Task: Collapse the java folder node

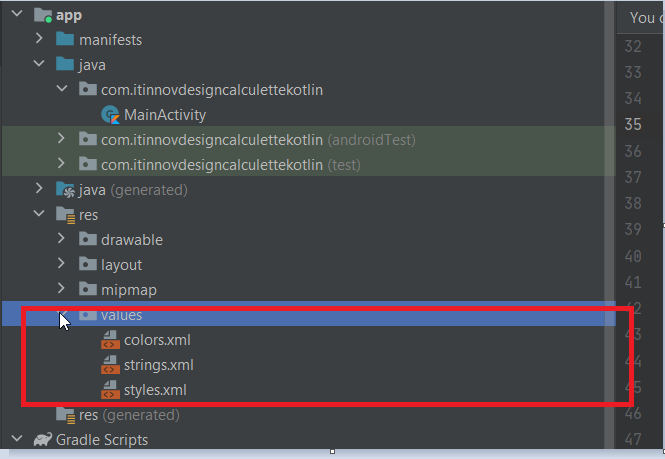Action: 39,64
